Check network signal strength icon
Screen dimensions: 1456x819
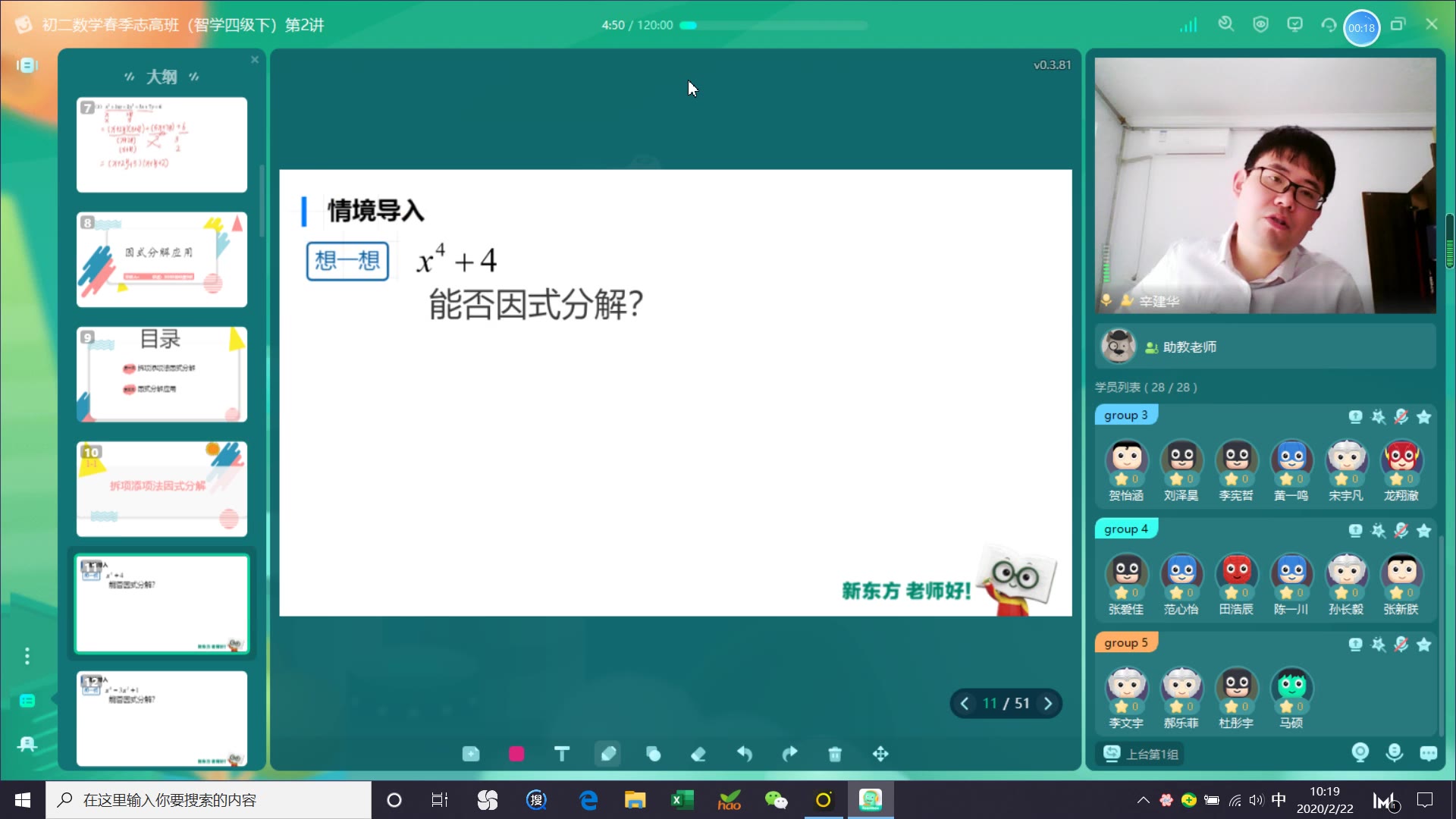pyautogui.click(x=1188, y=25)
